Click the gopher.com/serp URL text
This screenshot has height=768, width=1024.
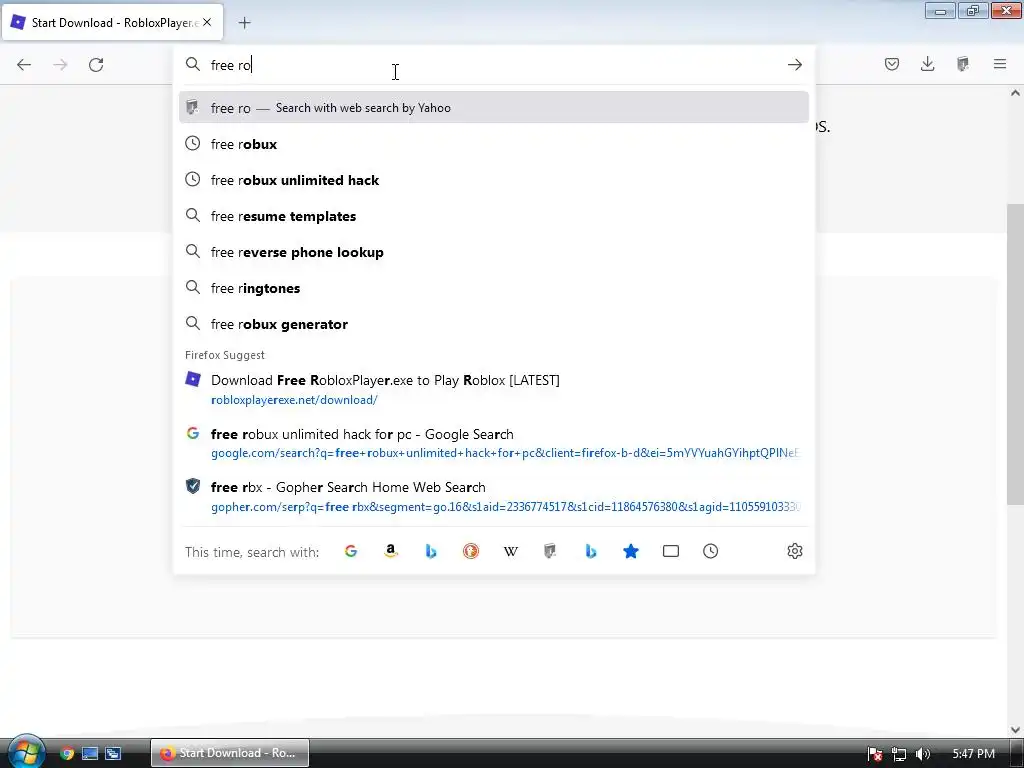click(x=505, y=507)
